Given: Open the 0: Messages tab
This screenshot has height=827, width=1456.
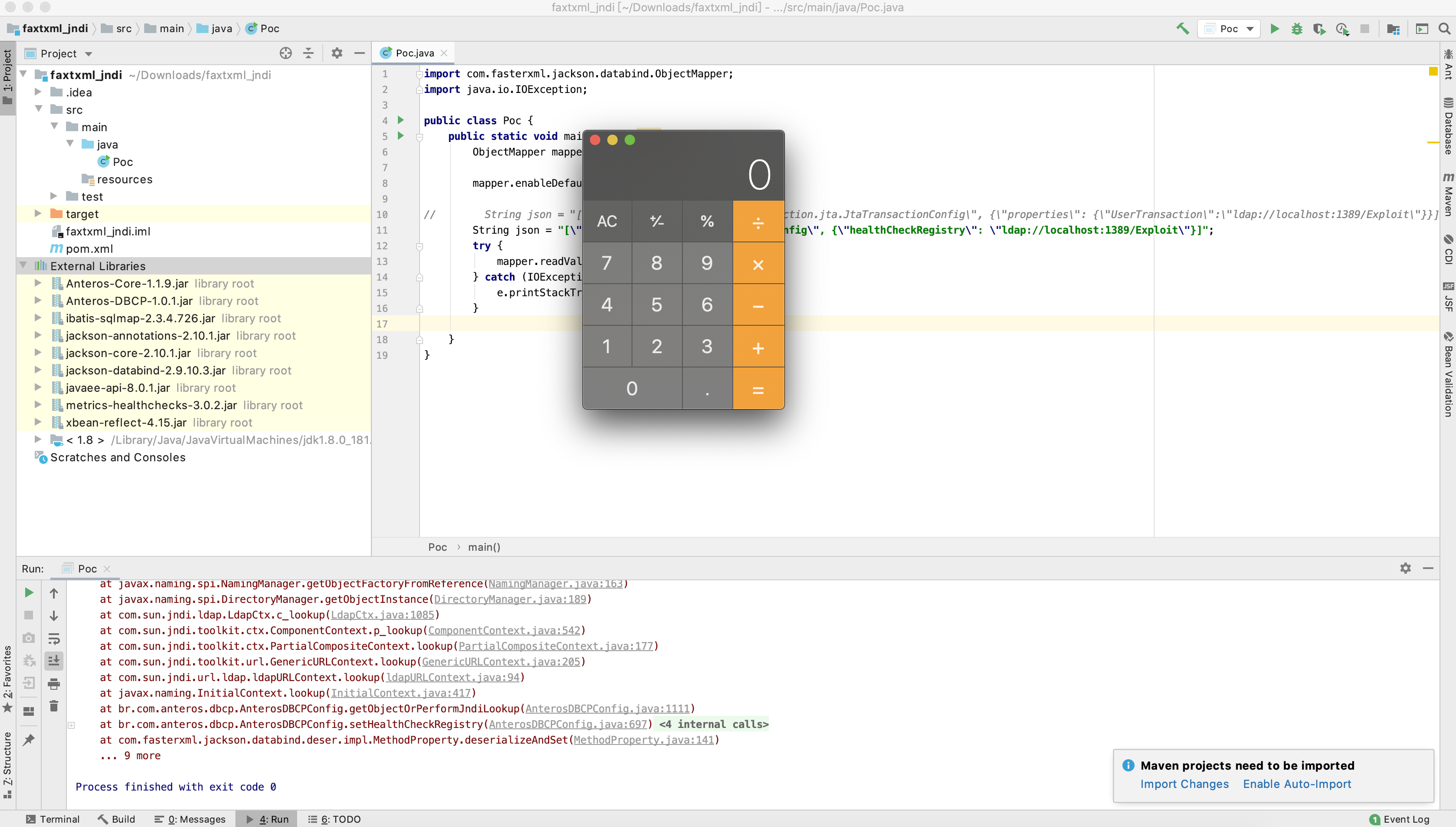Looking at the screenshot, I should pos(190,819).
